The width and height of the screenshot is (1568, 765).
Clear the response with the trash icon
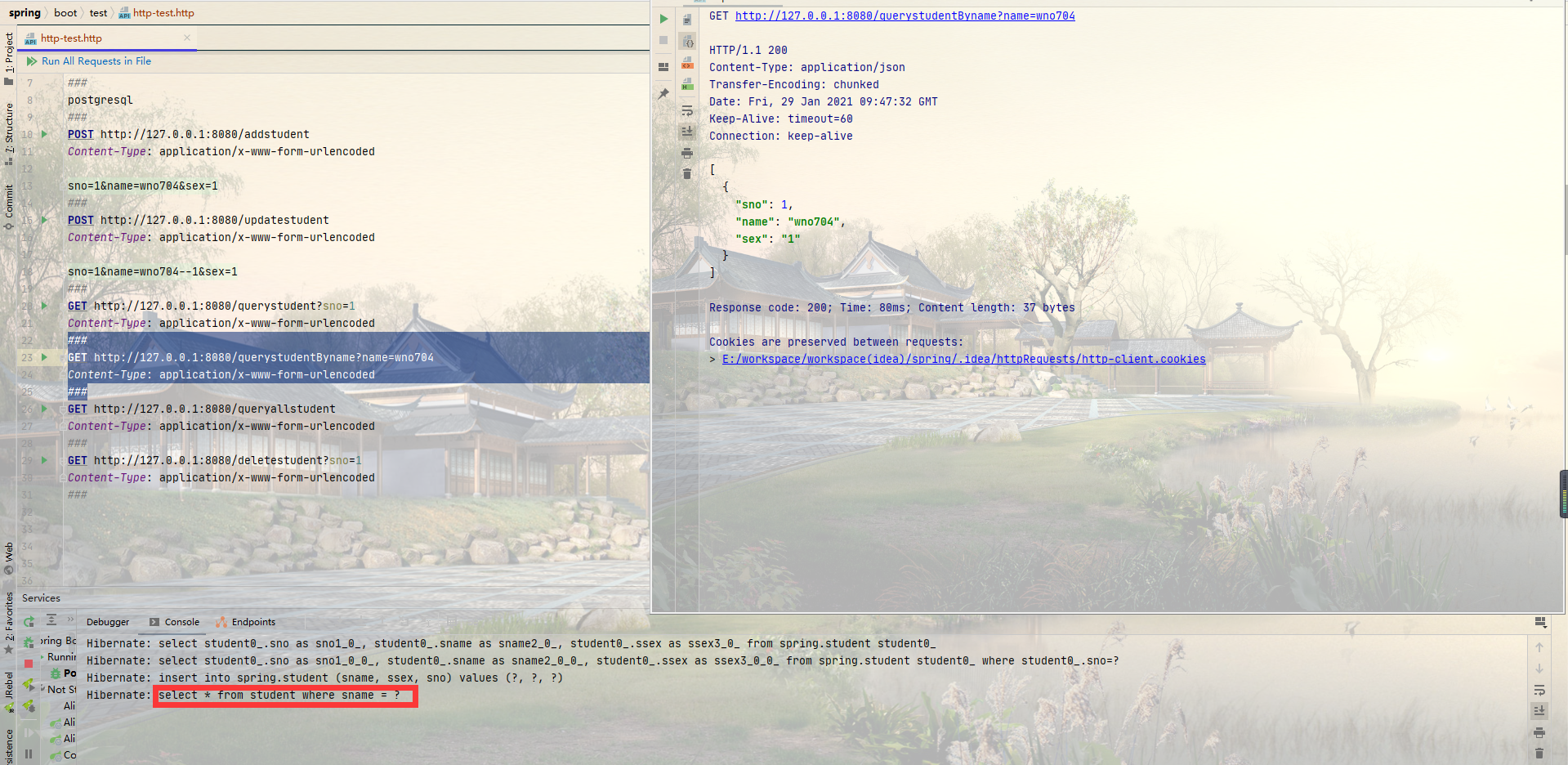687,173
